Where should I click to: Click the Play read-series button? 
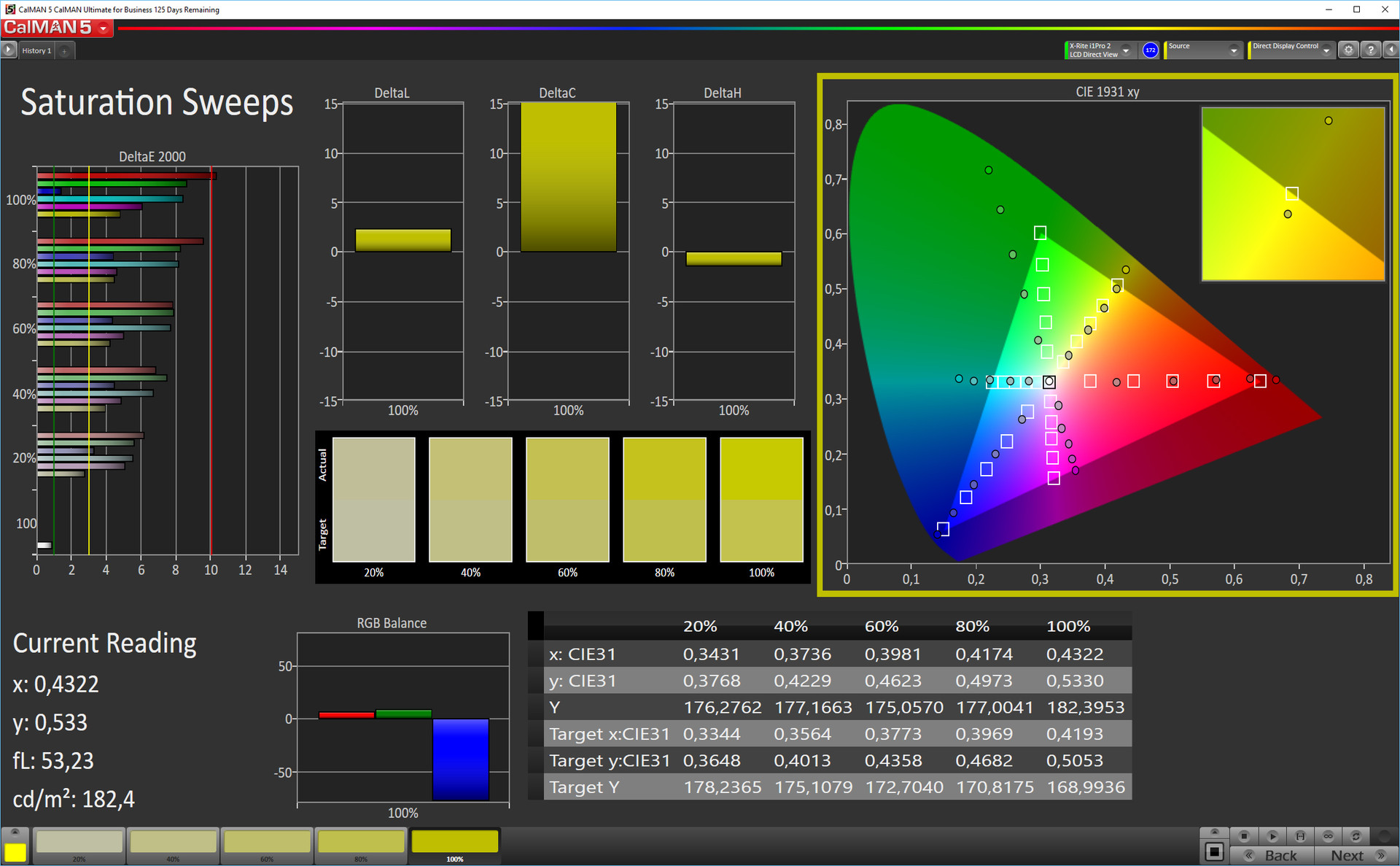[x=1272, y=836]
